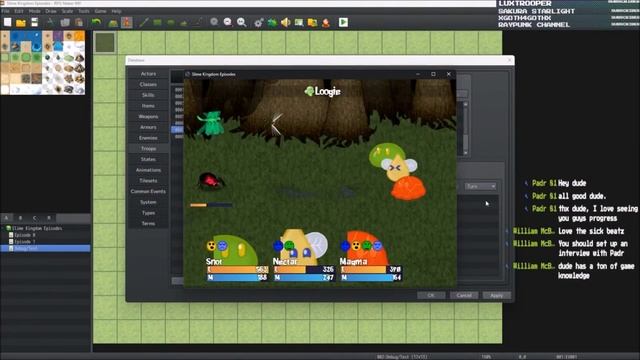Open the Plugin Manager puzzle icon
The width and height of the screenshot is (640, 360).
click(x=272, y=22)
